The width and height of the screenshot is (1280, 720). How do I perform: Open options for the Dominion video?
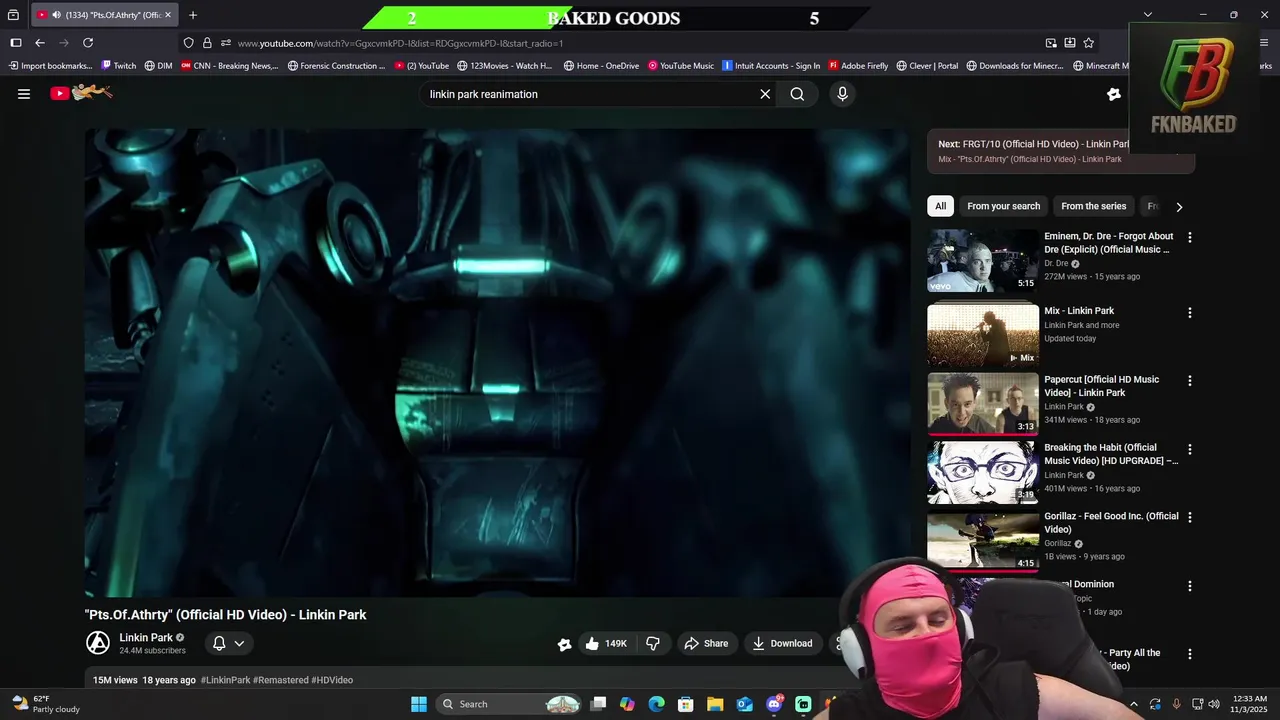1189,586
